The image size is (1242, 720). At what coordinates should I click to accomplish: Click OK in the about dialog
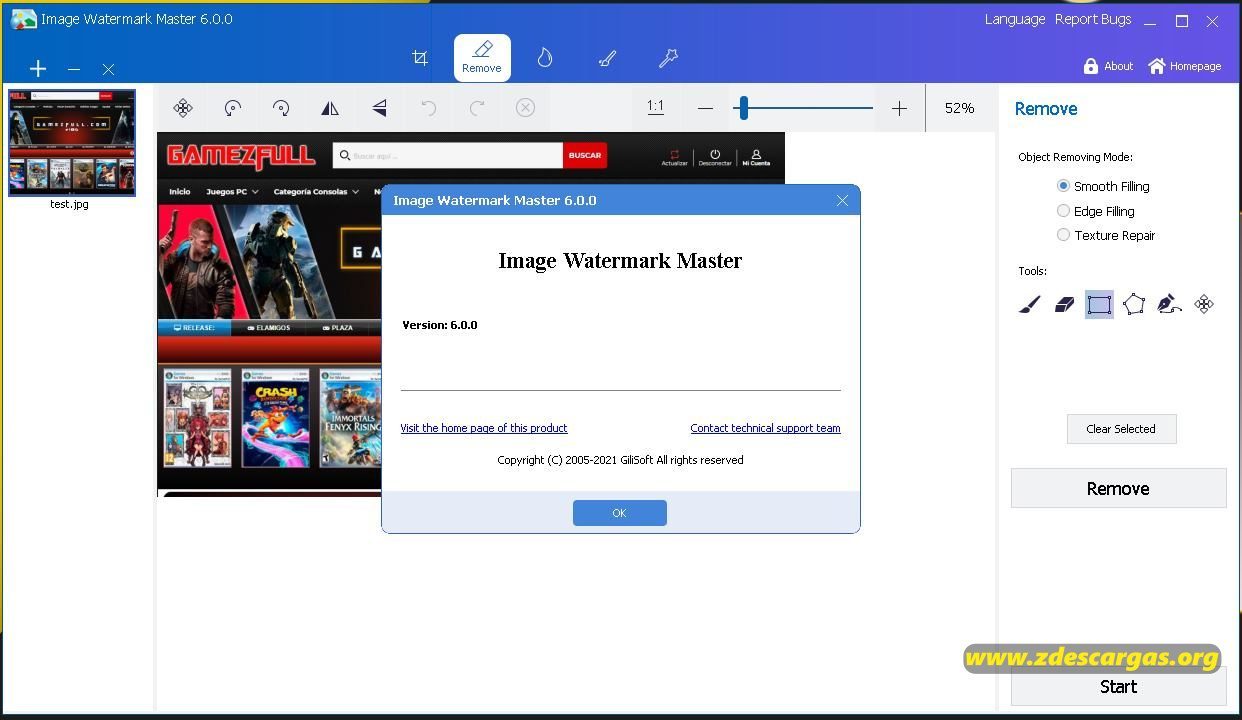click(x=619, y=513)
